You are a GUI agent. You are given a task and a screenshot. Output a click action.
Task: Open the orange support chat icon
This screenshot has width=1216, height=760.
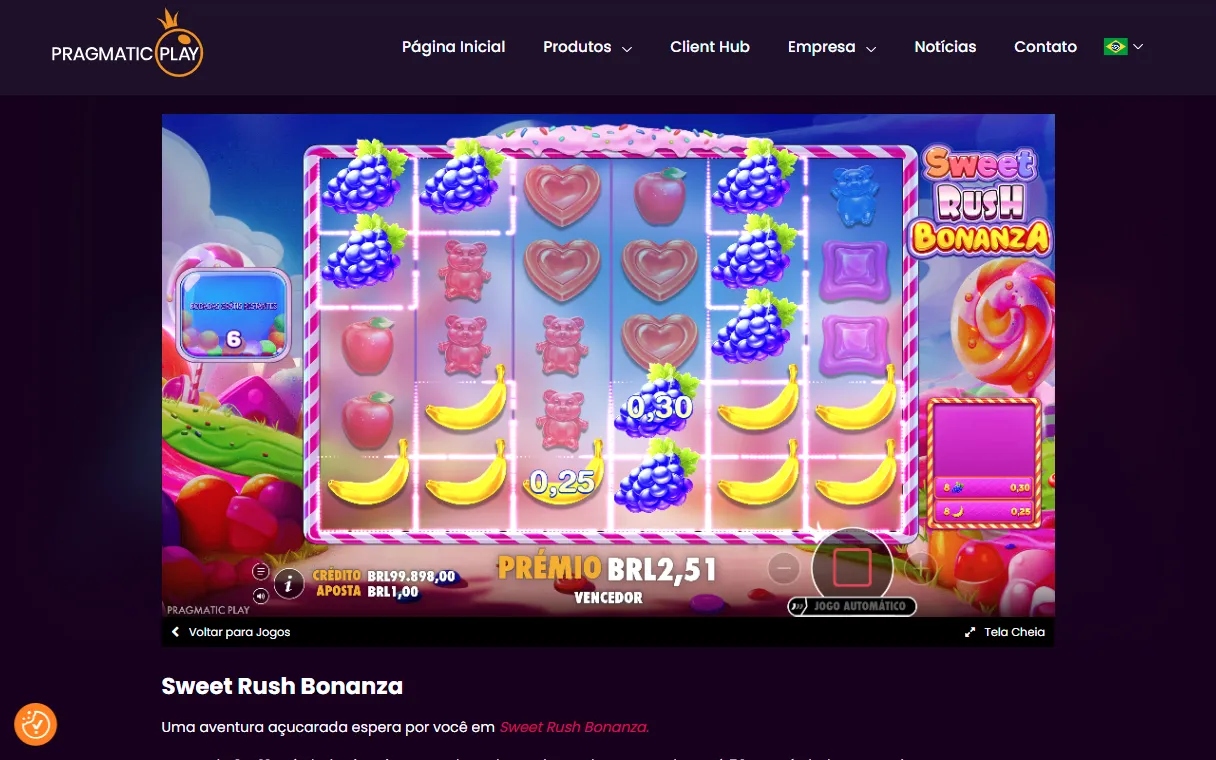[x=35, y=724]
